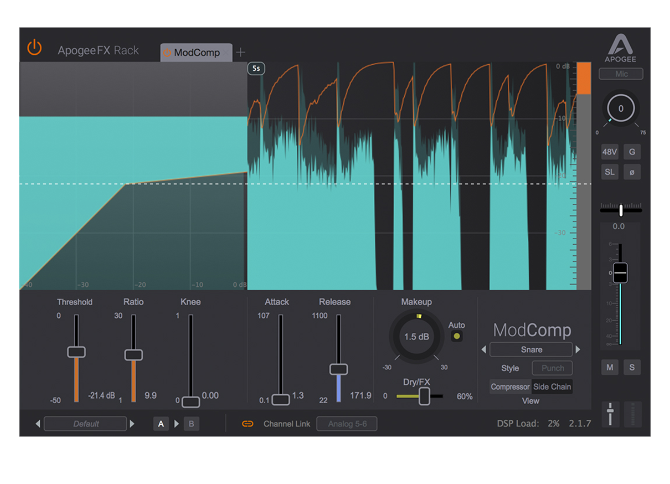Open the Mic input type selector
Image resolution: width=670 pixels, height=484 pixels.
tap(621, 74)
